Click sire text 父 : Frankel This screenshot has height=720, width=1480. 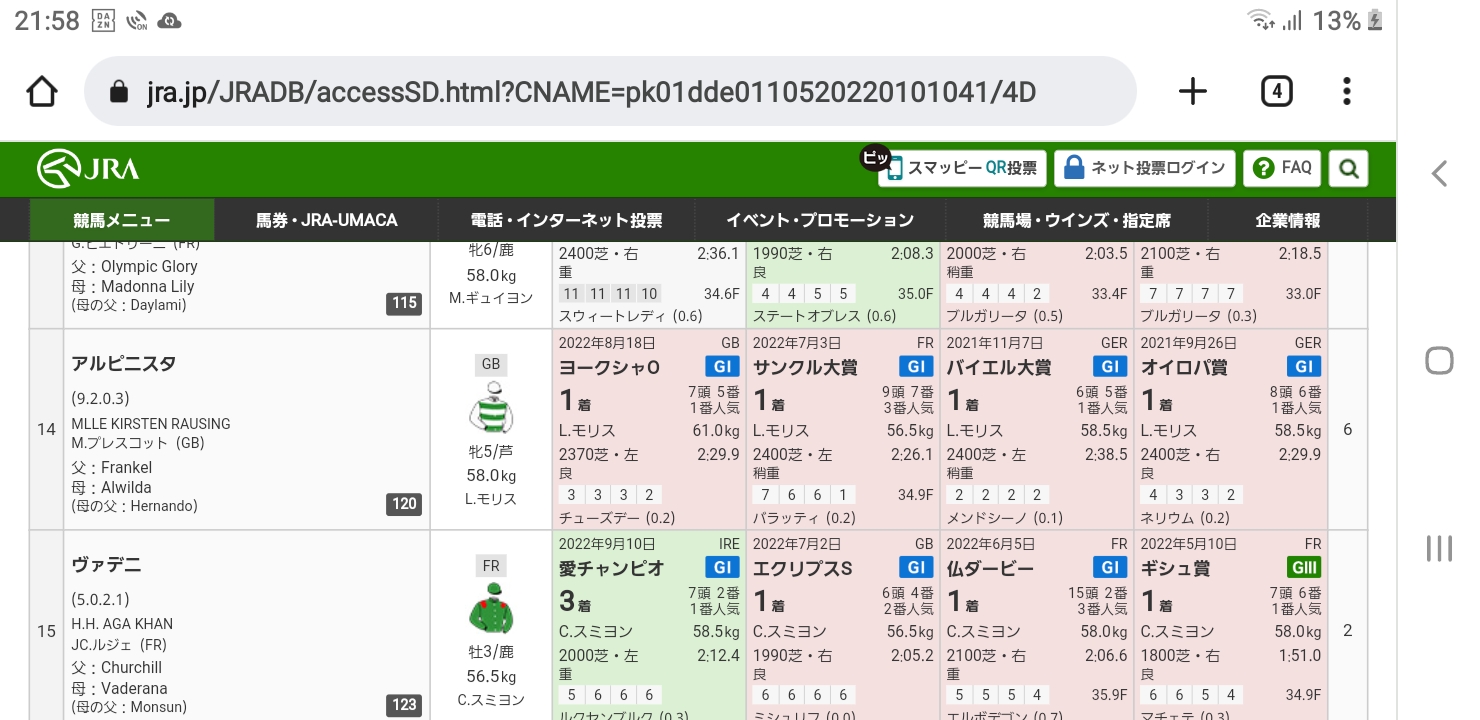[x=112, y=467]
